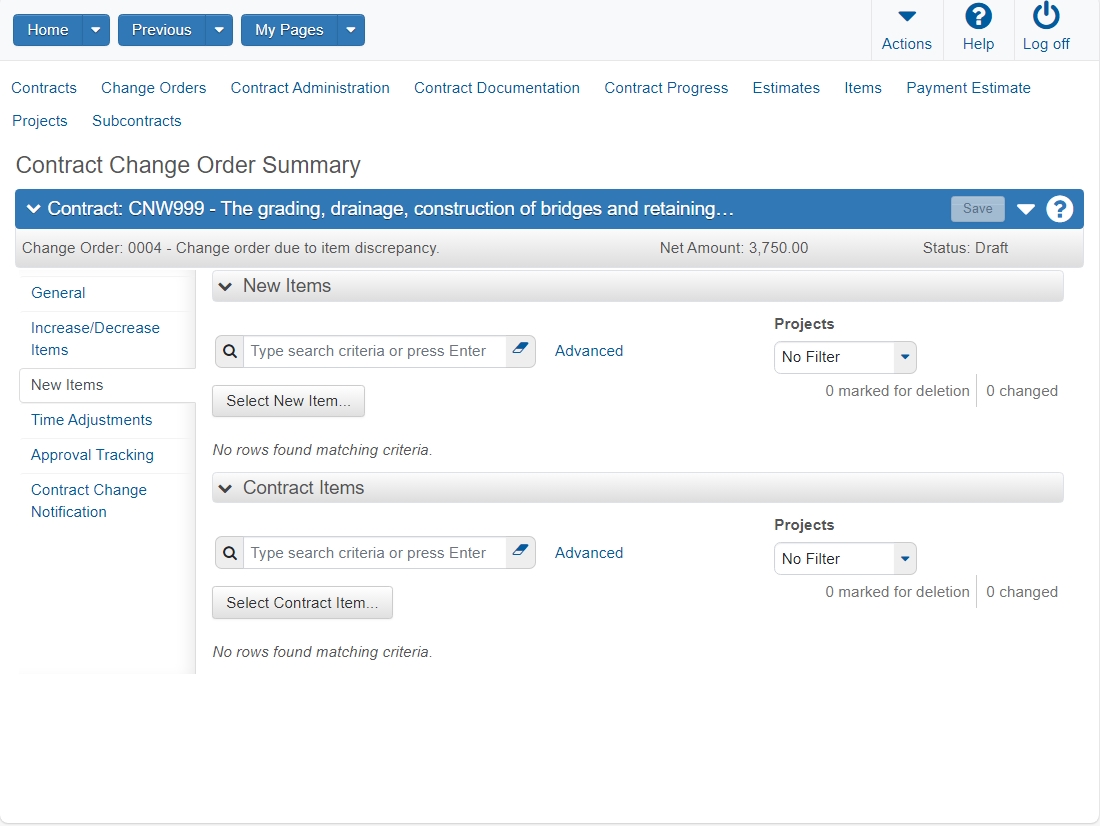1100x826 pixels.
Task: Switch to Approval Tracking tab
Action: tap(93, 455)
